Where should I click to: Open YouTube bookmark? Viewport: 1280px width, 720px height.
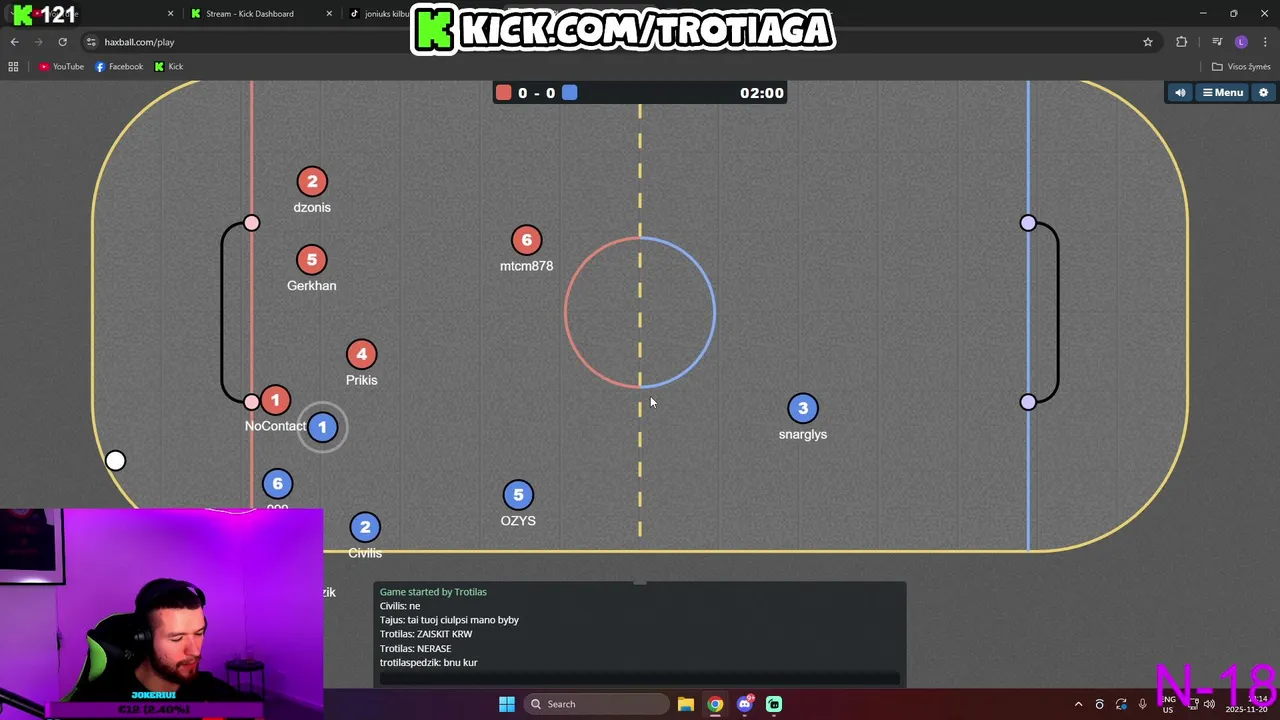tap(61, 67)
